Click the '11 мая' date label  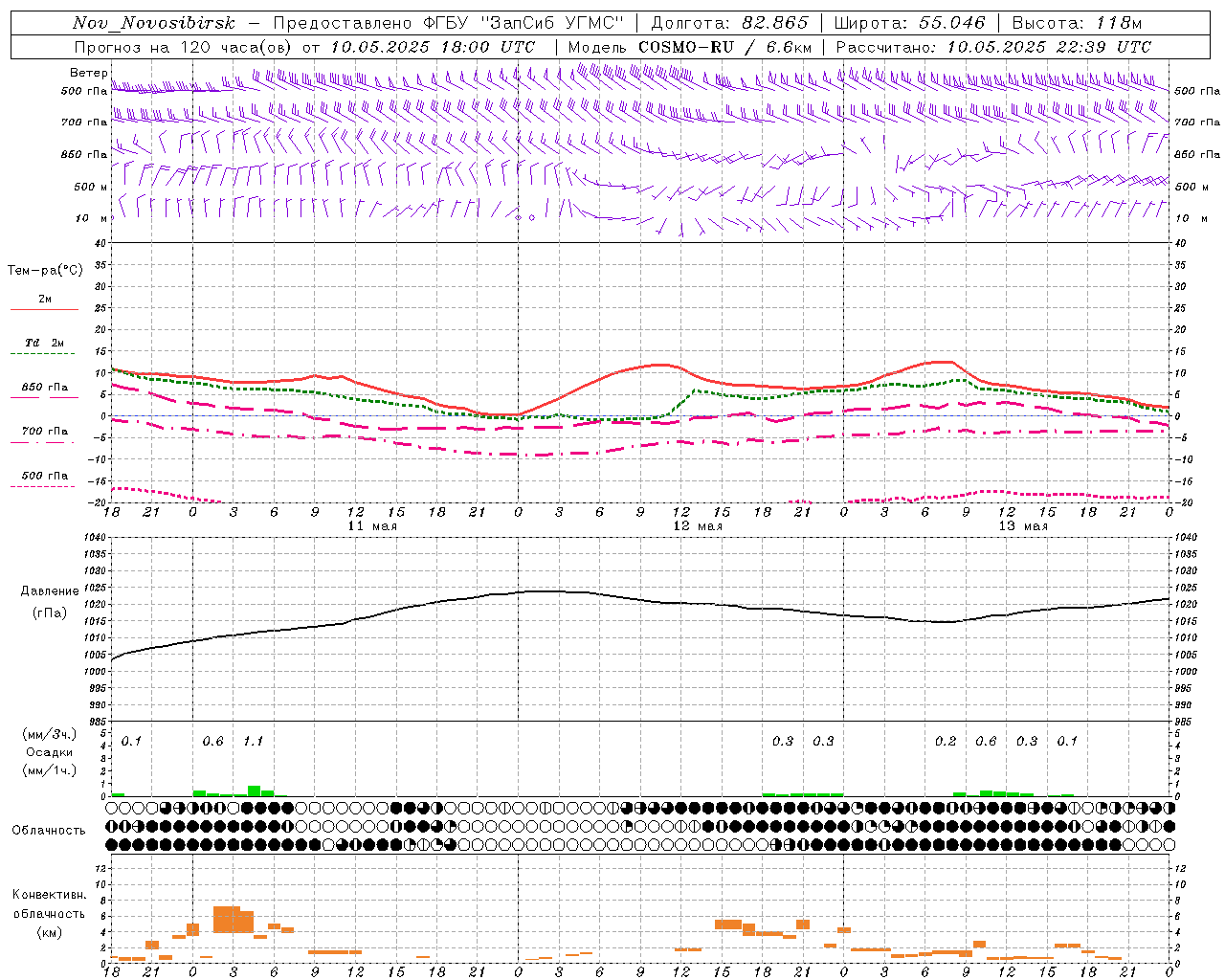pyautogui.click(x=372, y=526)
